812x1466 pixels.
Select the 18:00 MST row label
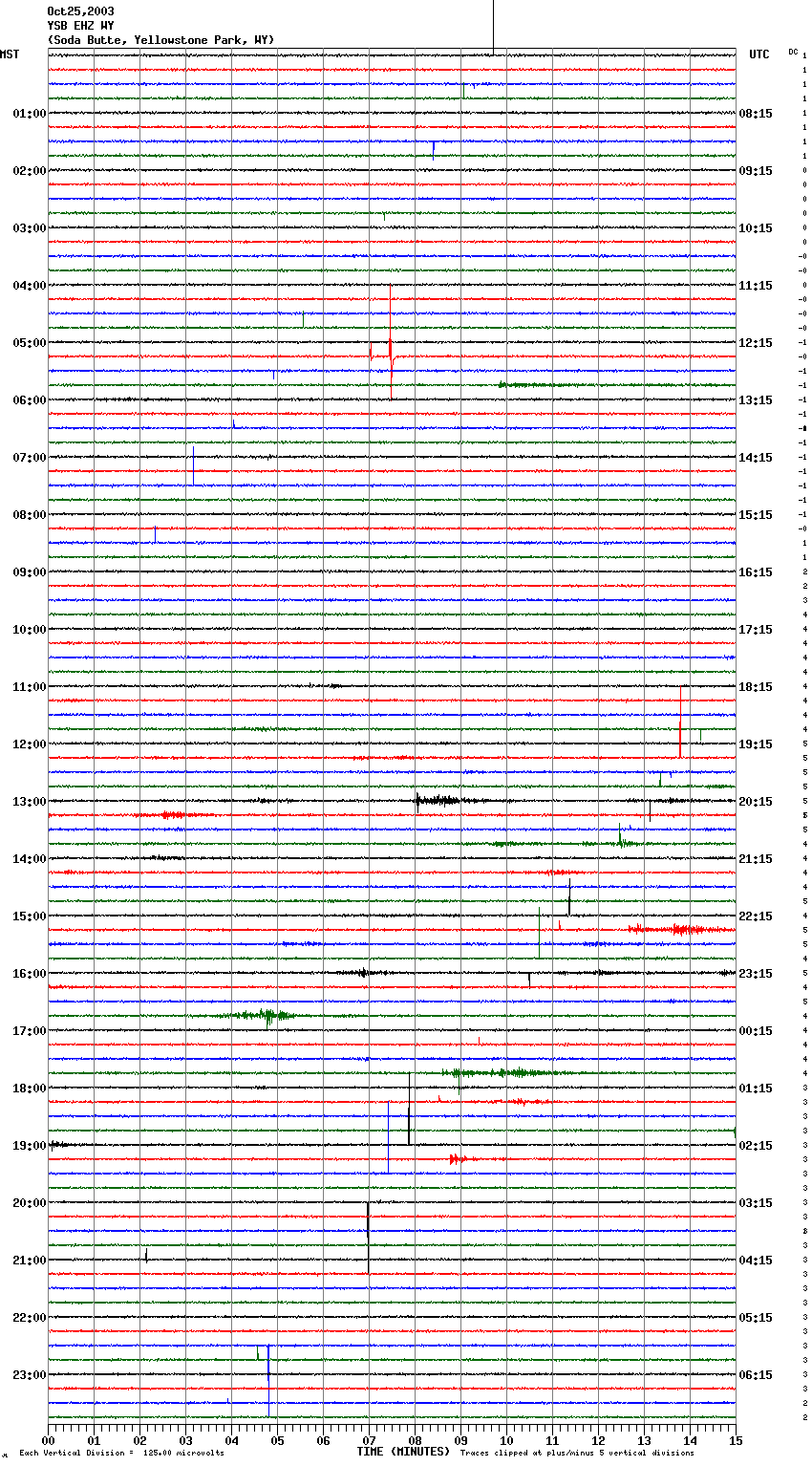30,1089
